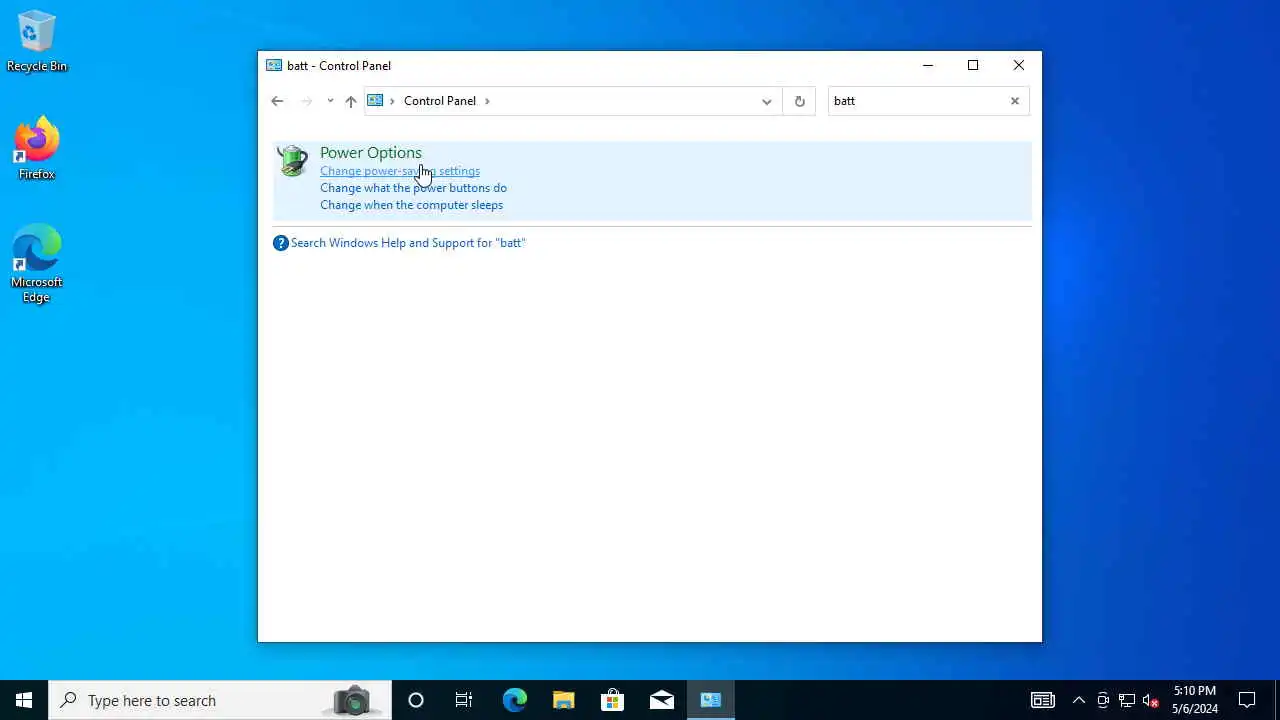Open Microsoft Store from the taskbar
Image resolution: width=1280 pixels, height=720 pixels.
click(x=612, y=700)
